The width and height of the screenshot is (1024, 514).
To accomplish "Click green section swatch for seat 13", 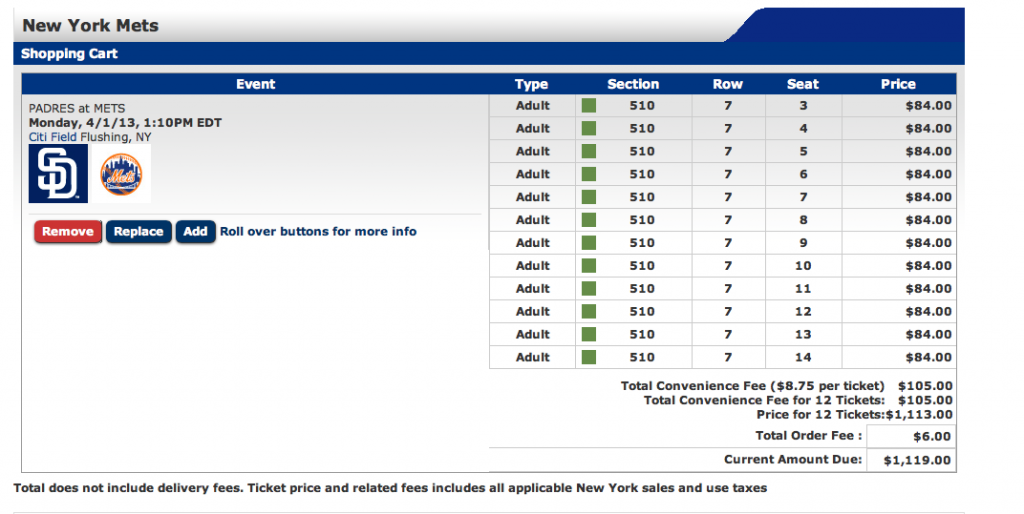I will pyautogui.click(x=589, y=334).
